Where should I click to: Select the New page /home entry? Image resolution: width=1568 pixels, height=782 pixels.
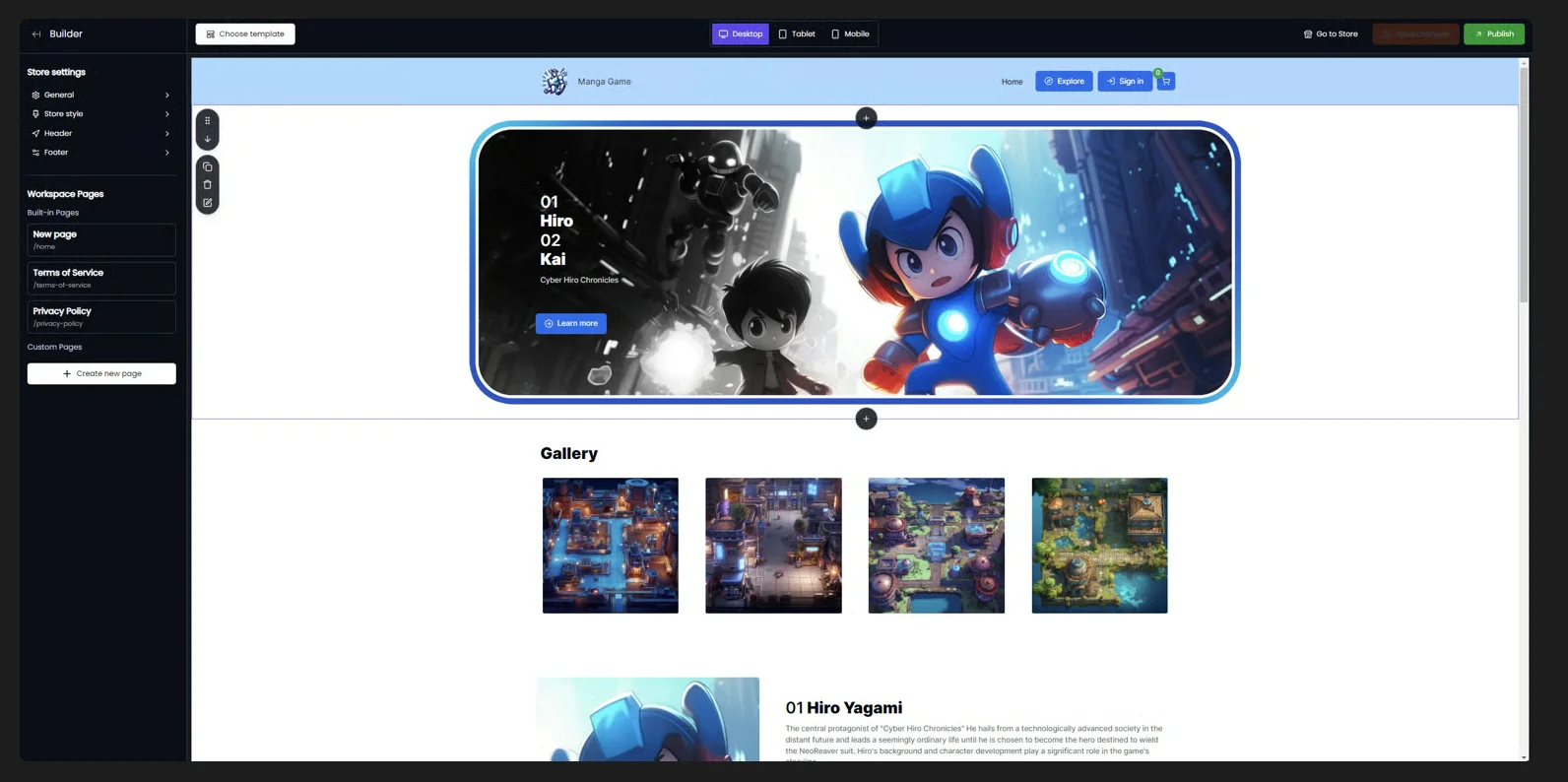[101, 240]
